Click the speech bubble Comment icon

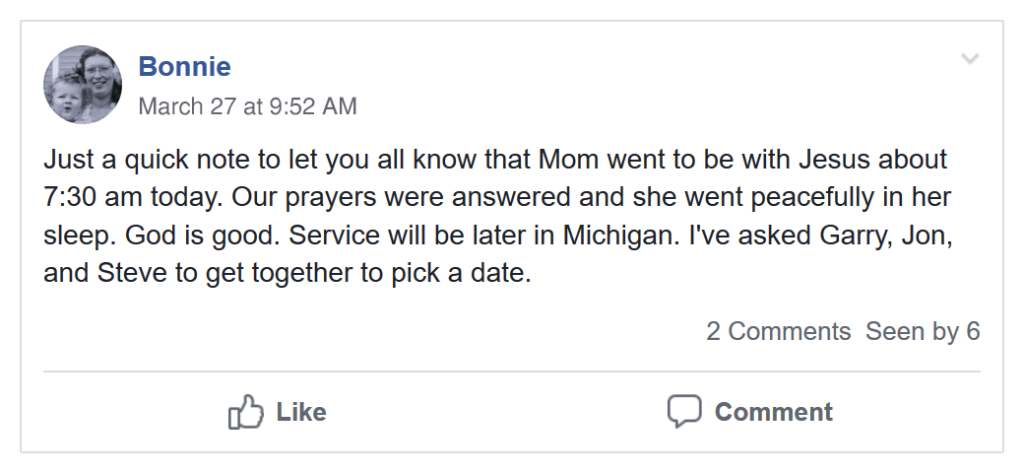[684, 412]
